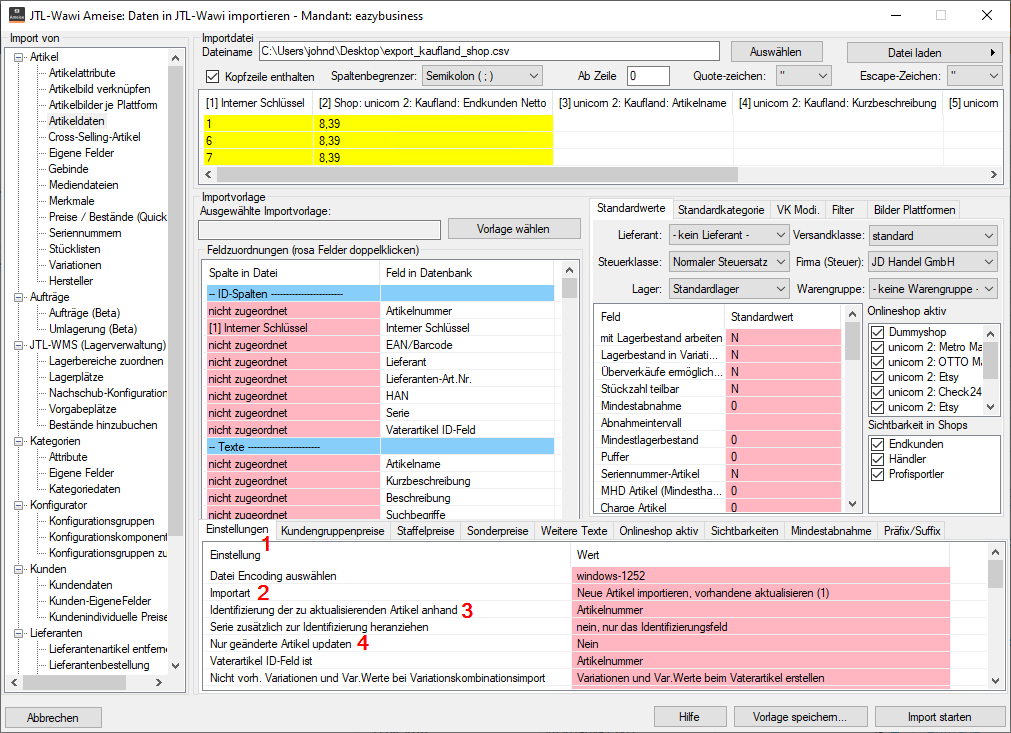The width and height of the screenshot is (1011, 733).
Task: Click column header [3] unicom 2: Kaufland: Artikelname
Action: [x=642, y=103]
